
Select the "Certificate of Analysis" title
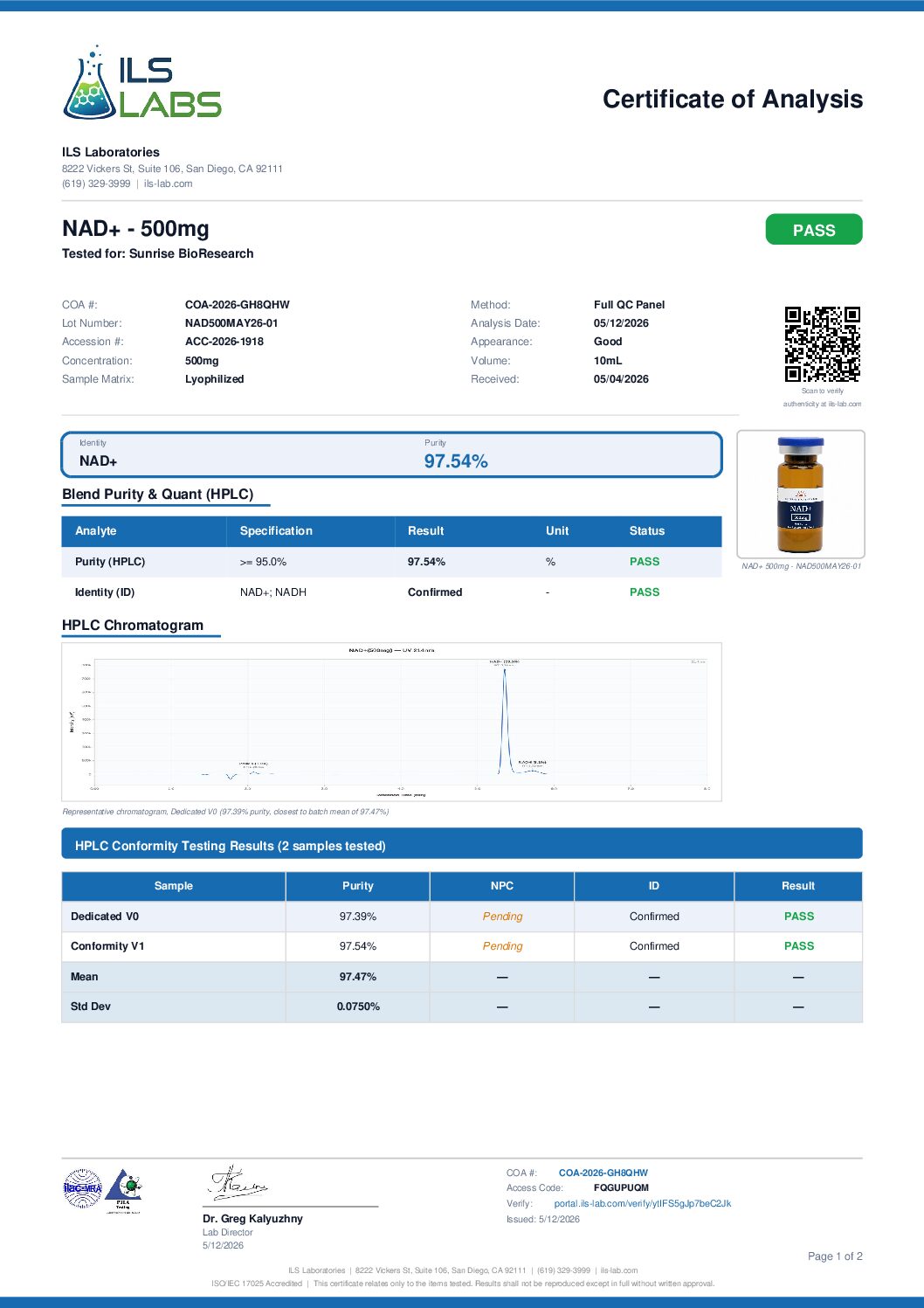[733, 99]
